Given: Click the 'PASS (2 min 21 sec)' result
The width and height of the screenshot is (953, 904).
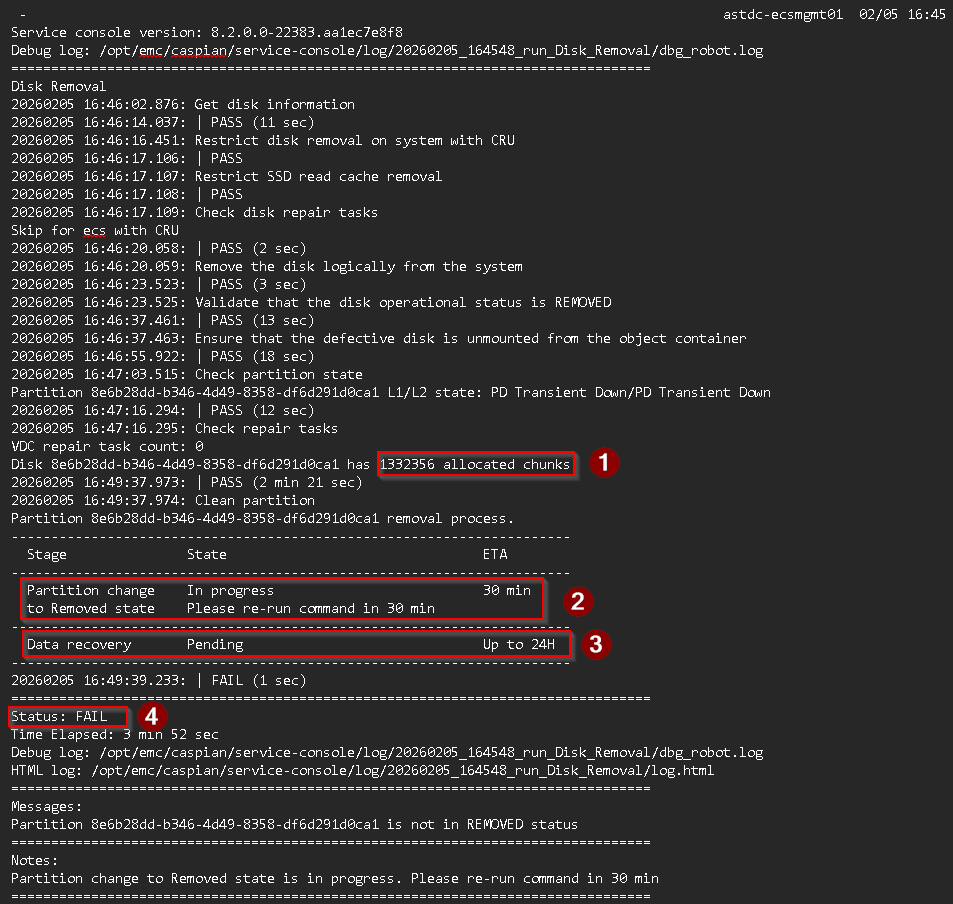Looking at the screenshot, I should coord(286,482).
